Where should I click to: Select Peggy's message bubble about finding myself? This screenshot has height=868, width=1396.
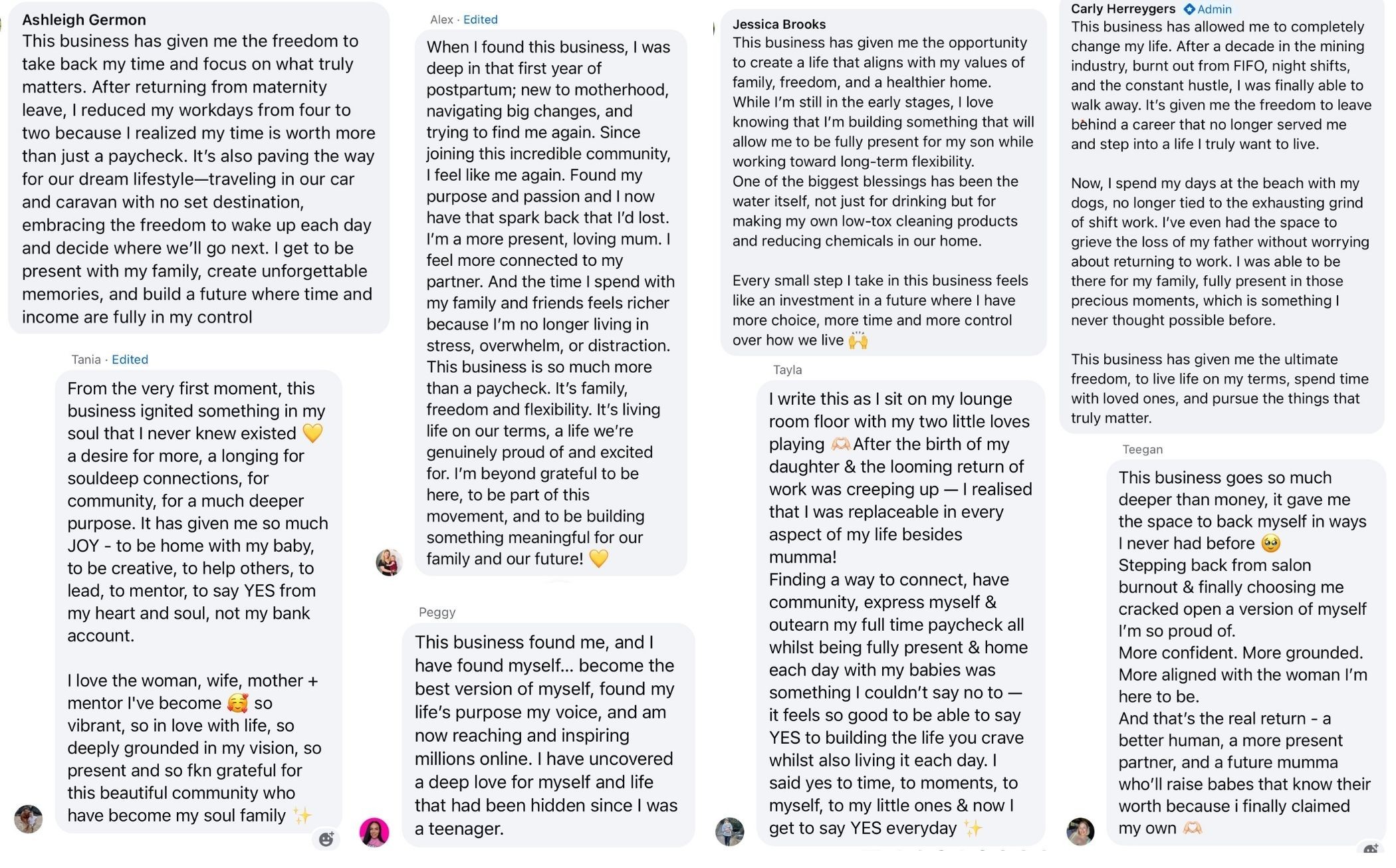tap(548, 735)
